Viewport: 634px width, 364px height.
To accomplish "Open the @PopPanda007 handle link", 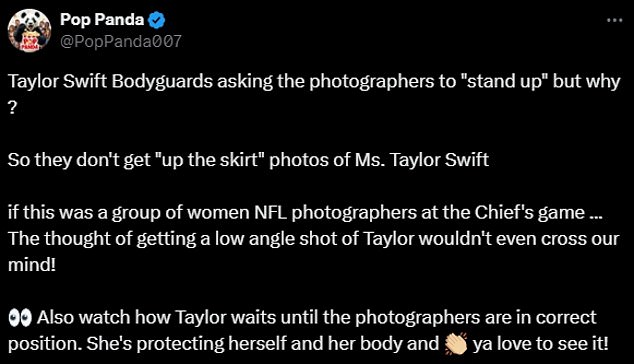I will click(121, 41).
